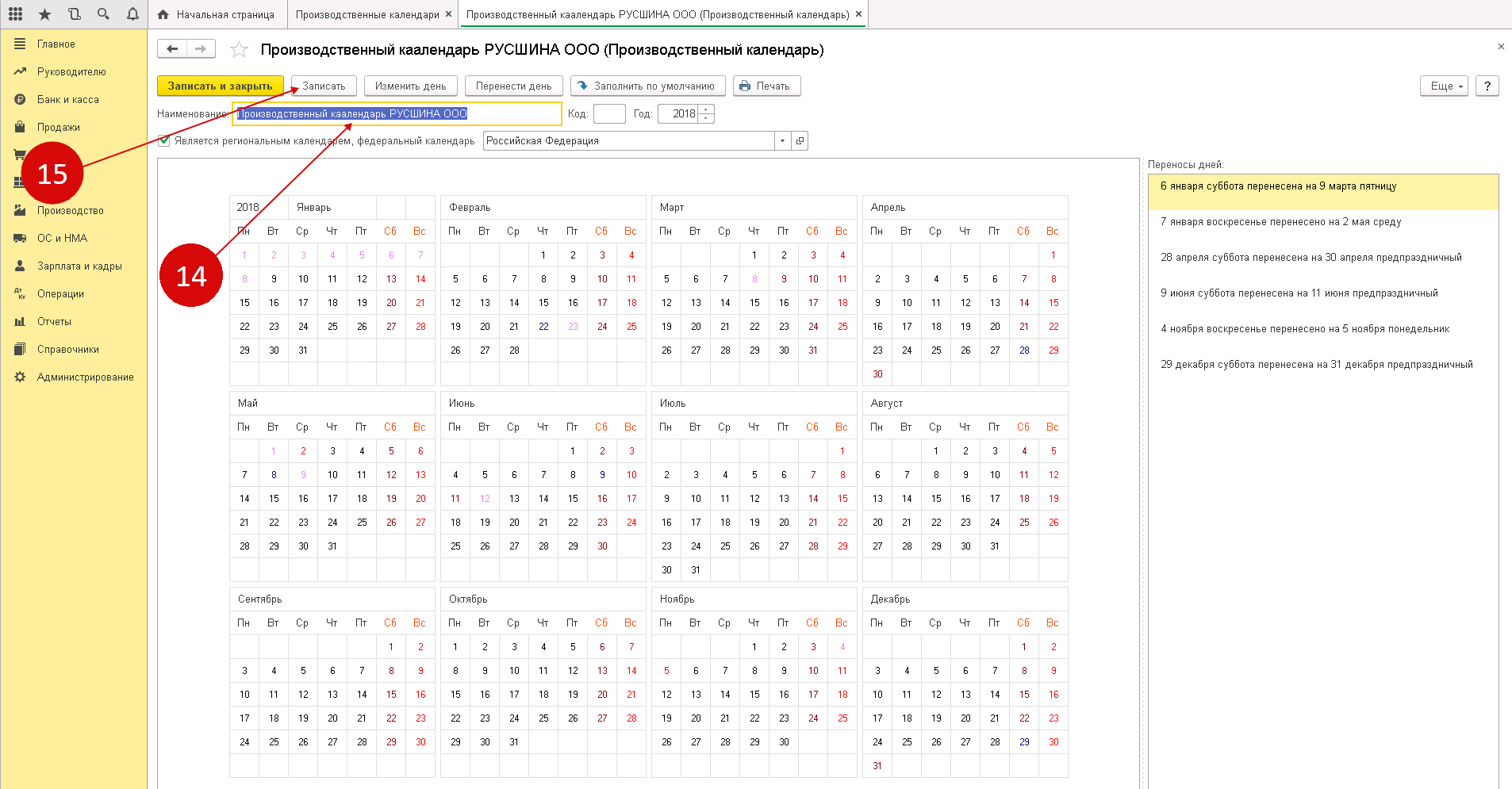Screen dimensions: 1512x789
Task: Select day 31 in Декабрь calendar
Action: [877, 766]
